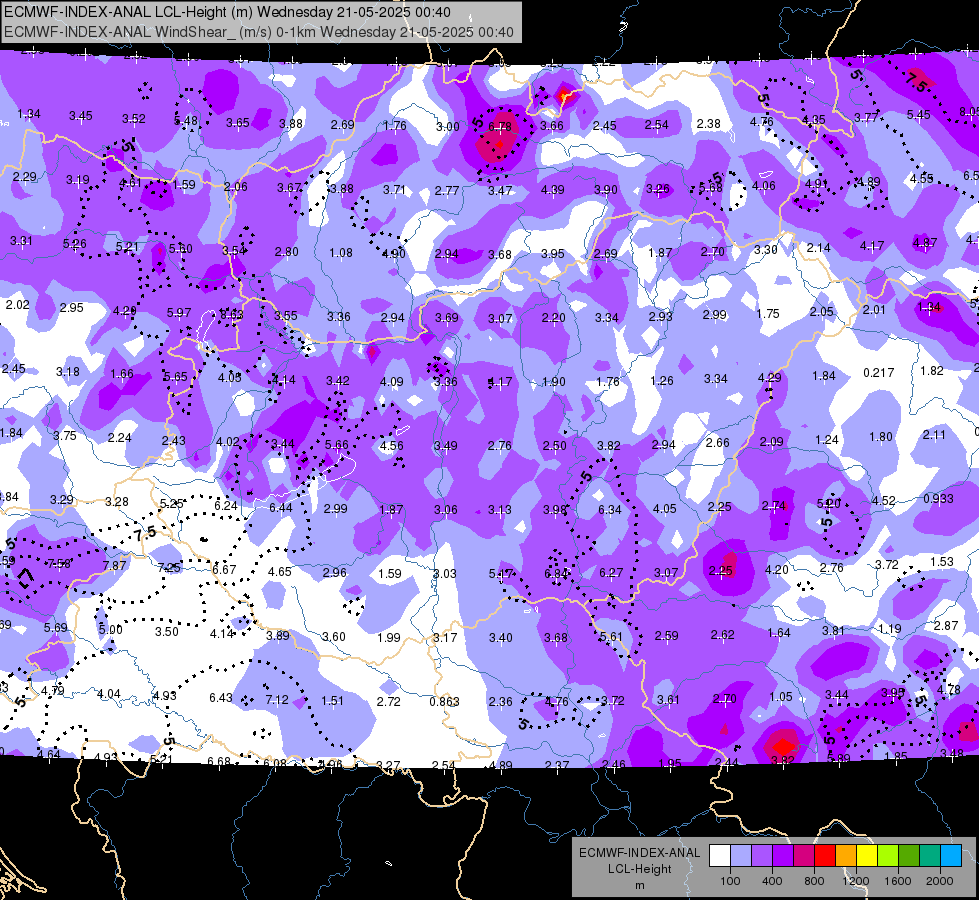Screen dimensions: 979x900
Task: Click the wind shear value 1.26
Action: (662, 380)
